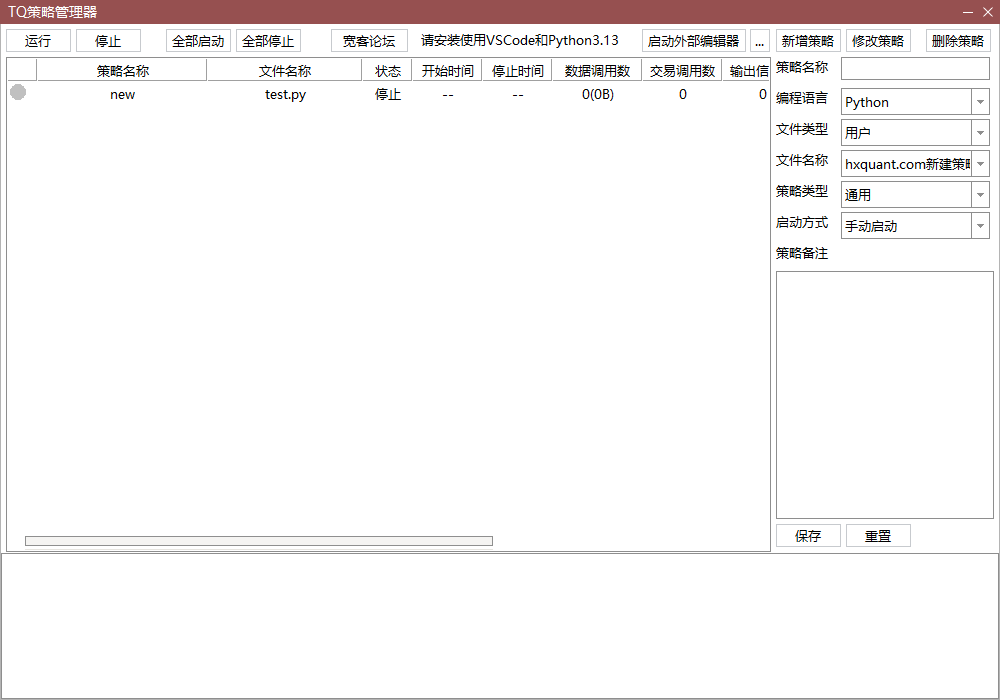Click the 保存 button
This screenshot has height=700, width=1000.
(808, 536)
